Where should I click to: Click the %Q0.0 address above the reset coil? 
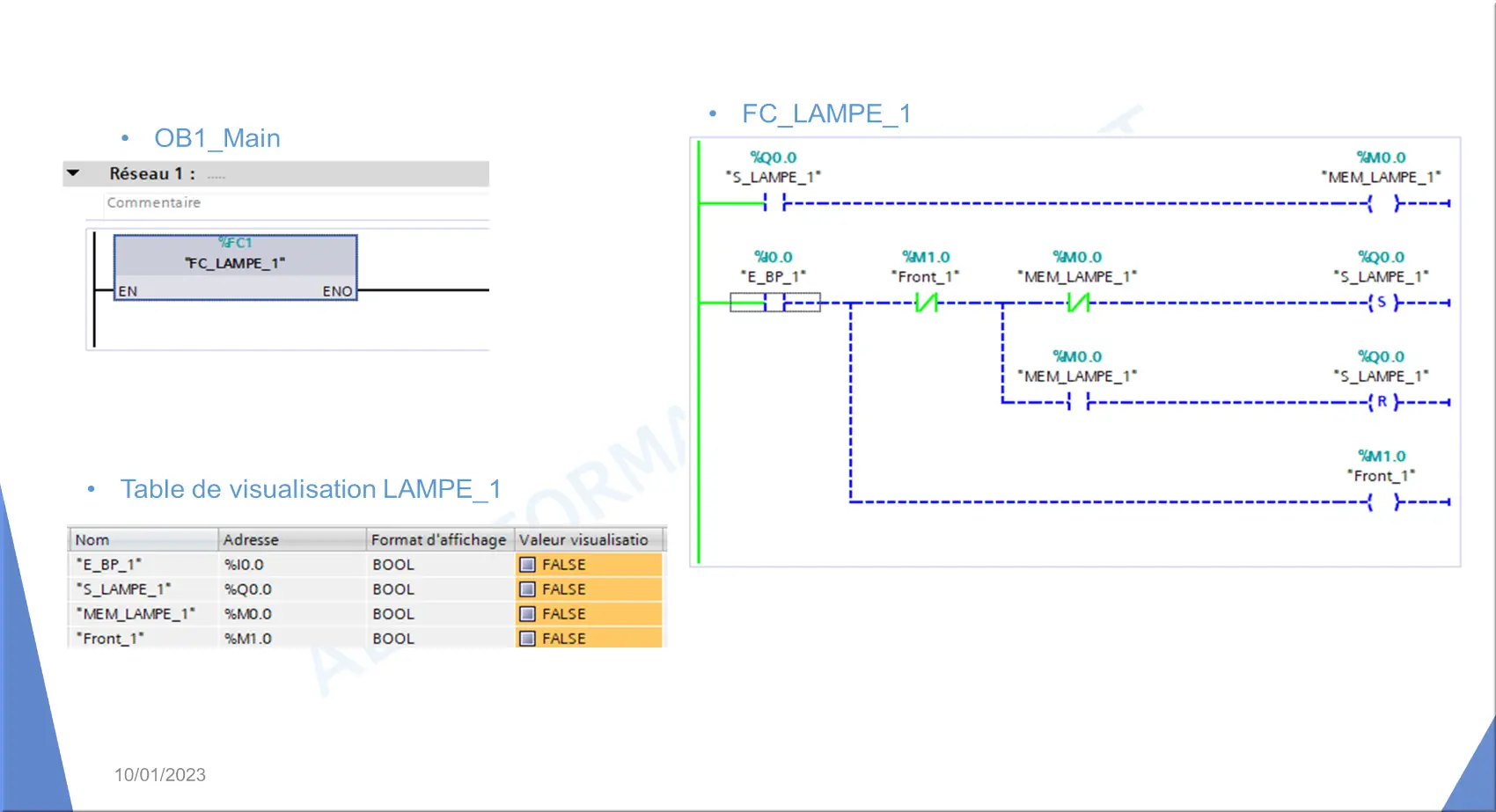click(x=1381, y=356)
